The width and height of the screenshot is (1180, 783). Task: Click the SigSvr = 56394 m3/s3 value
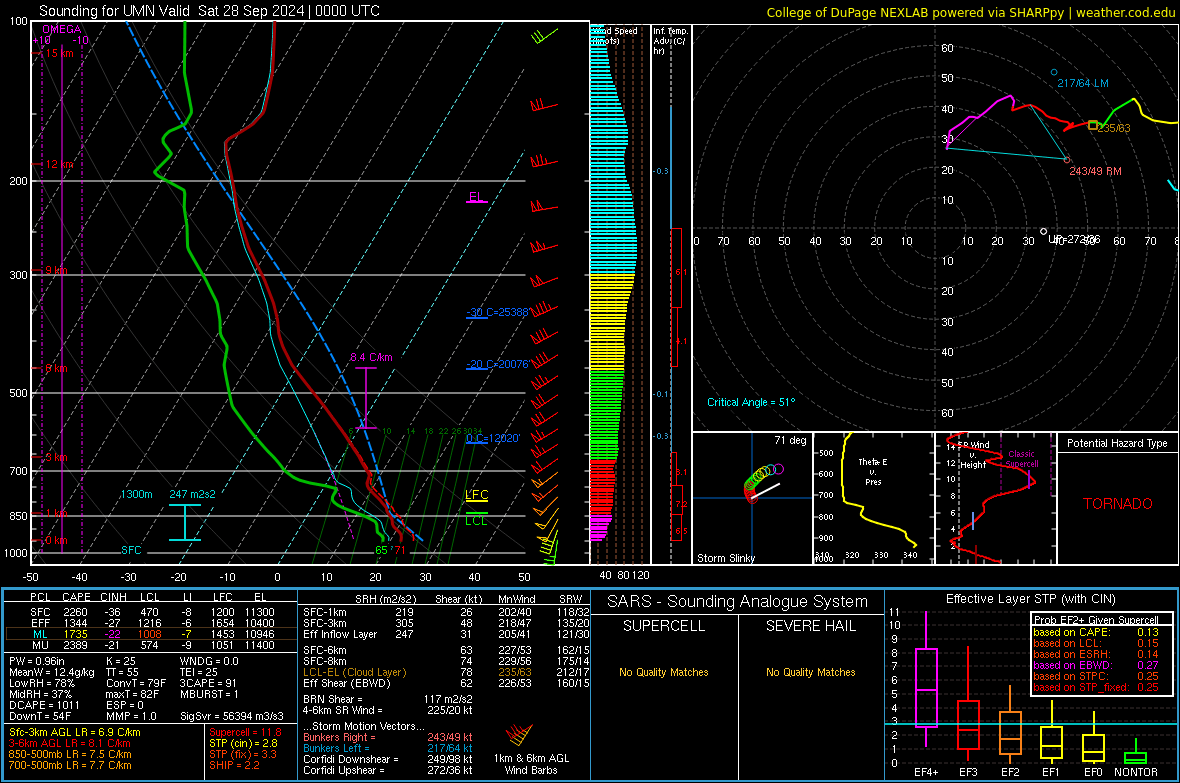click(232, 716)
